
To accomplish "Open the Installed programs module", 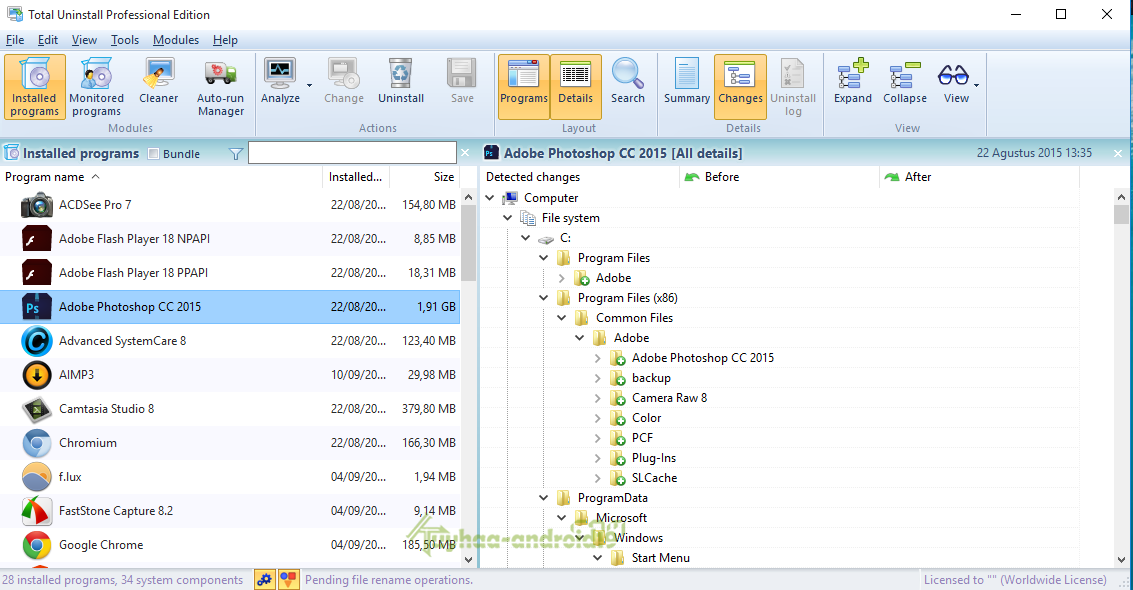I will click(x=35, y=87).
